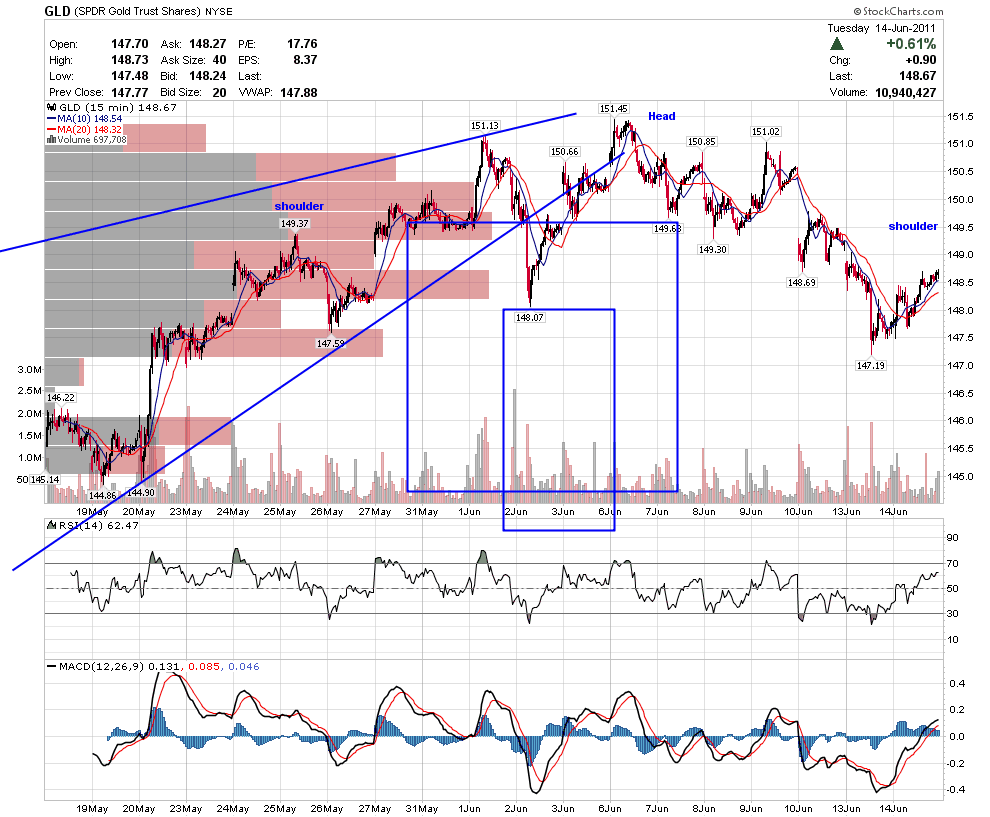Click the 145.0 price axis tick

point(960,477)
